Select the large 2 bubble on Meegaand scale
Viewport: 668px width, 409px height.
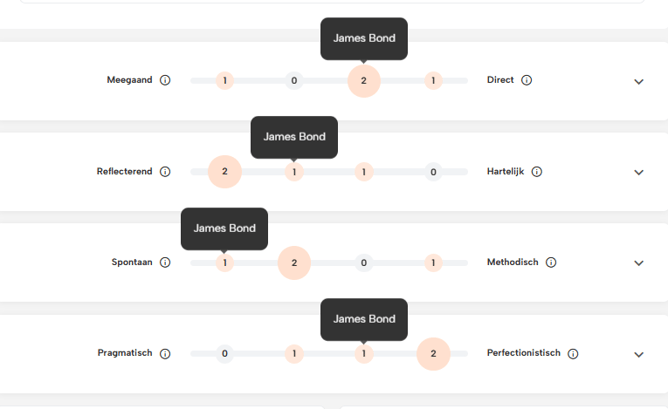tap(364, 80)
